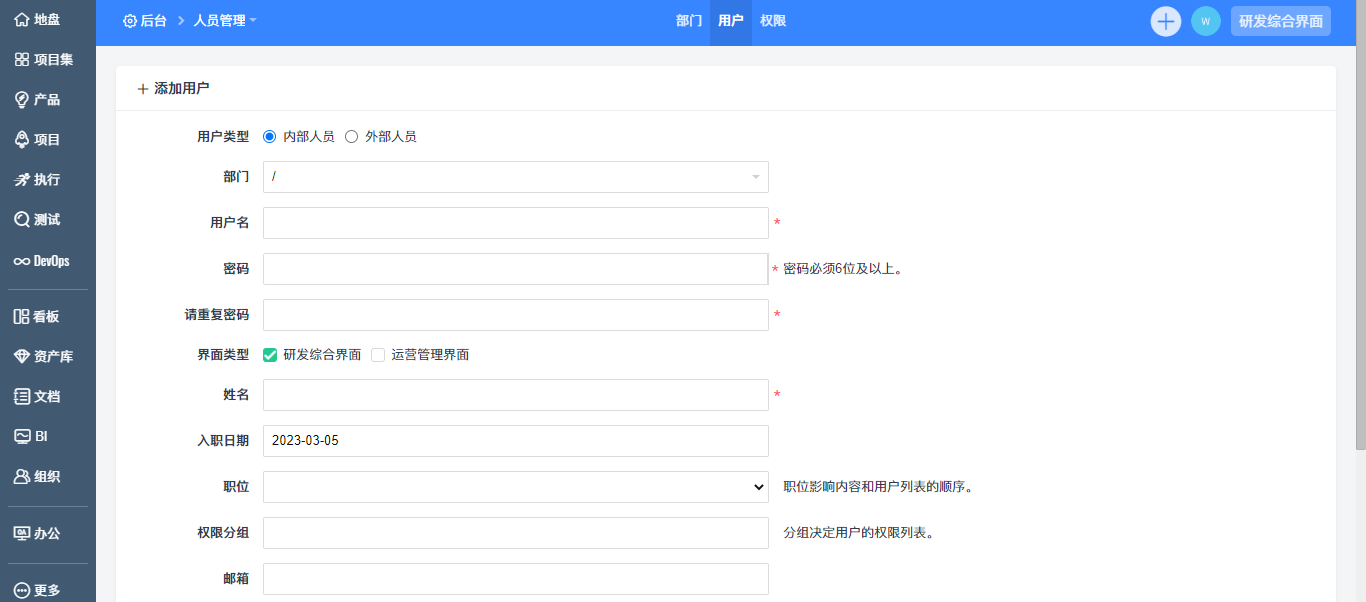Select the 外部人员 radio button

tap(351, 137)
